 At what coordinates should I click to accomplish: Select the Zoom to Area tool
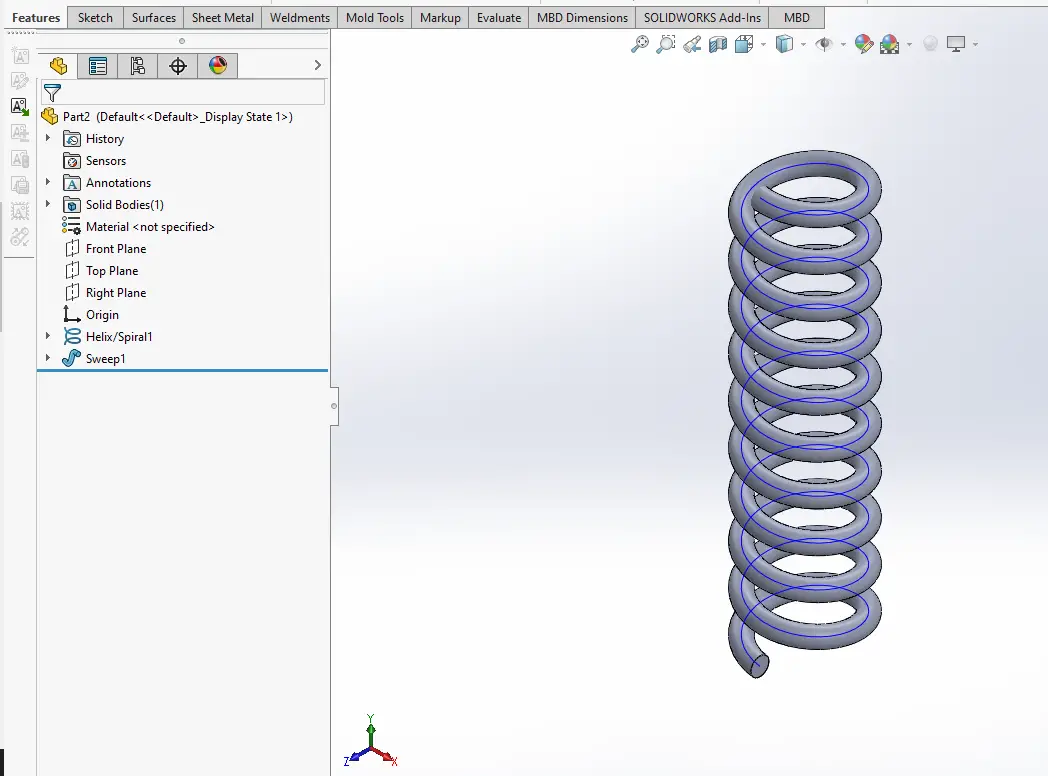click(666, 44)
